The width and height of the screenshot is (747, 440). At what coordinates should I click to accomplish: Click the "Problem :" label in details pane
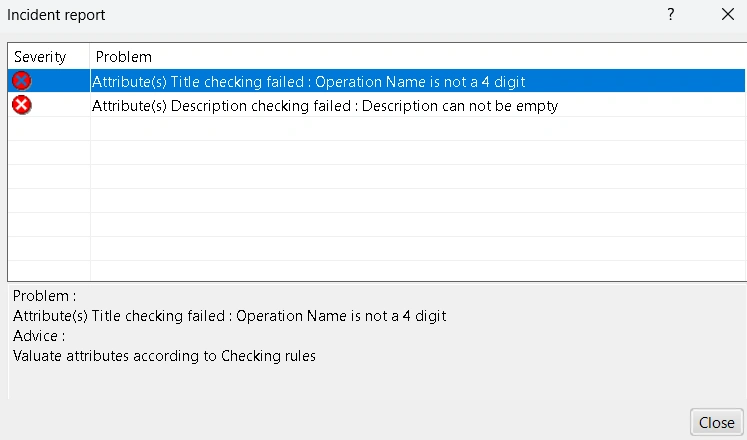(x=44, y=296)
